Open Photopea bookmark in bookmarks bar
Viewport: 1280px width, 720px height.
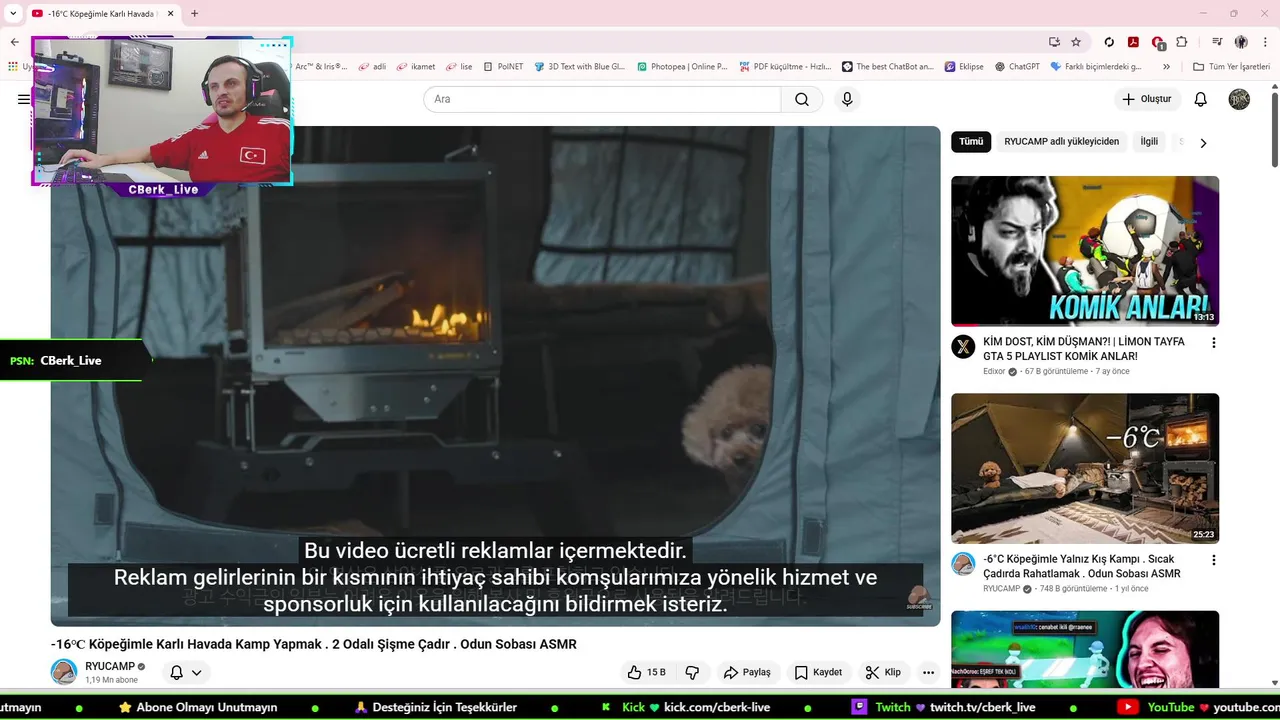point(683,67)
